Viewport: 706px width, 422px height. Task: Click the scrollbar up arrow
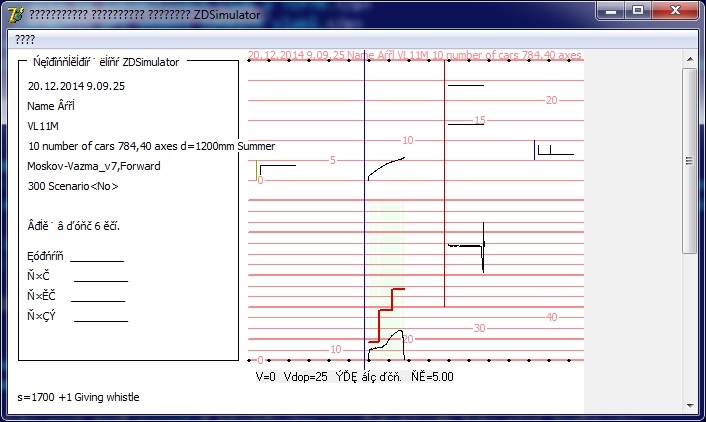coord(690,58)
